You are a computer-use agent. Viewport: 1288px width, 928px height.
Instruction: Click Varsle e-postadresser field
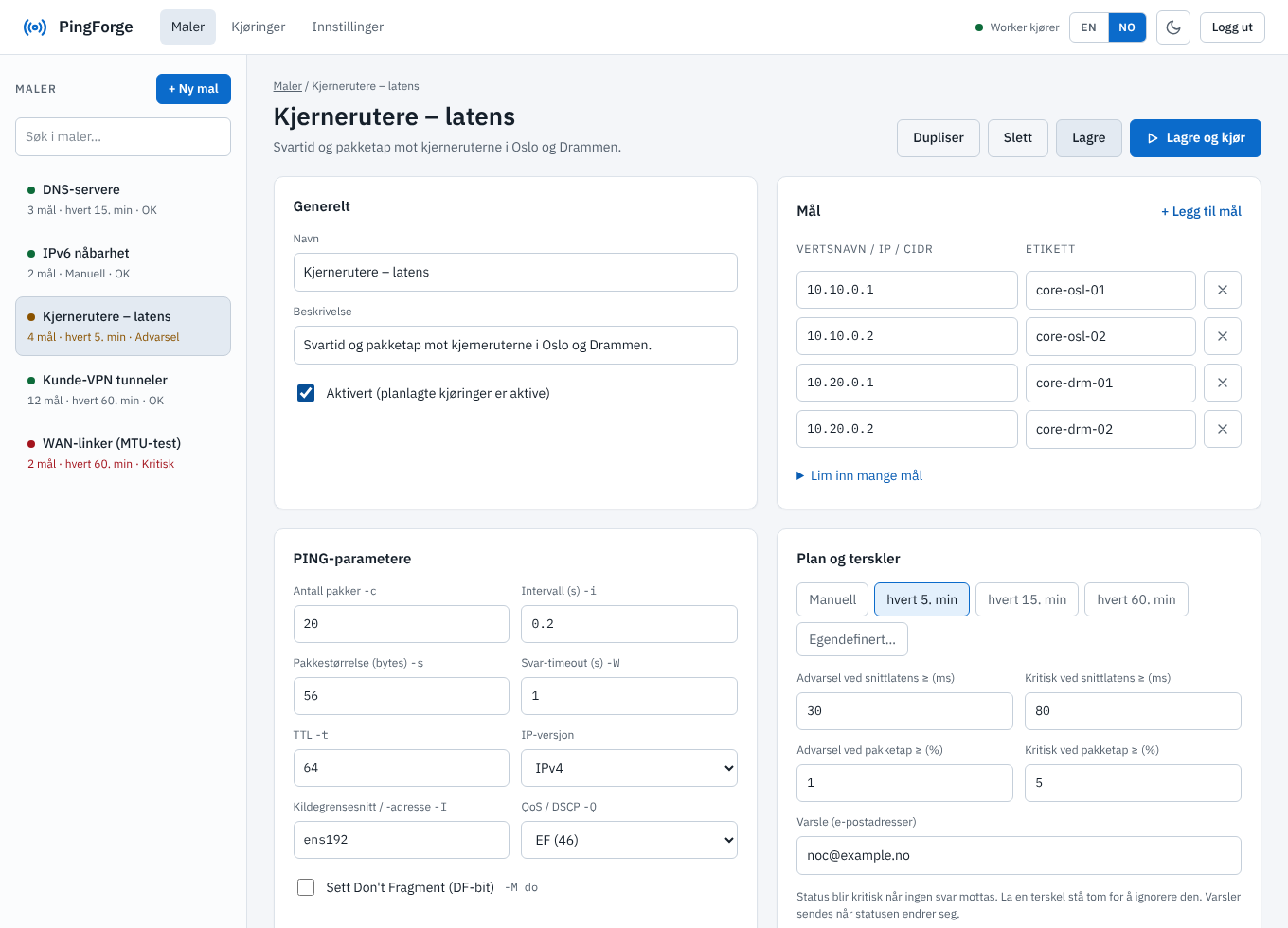[x=1019, y=856]
